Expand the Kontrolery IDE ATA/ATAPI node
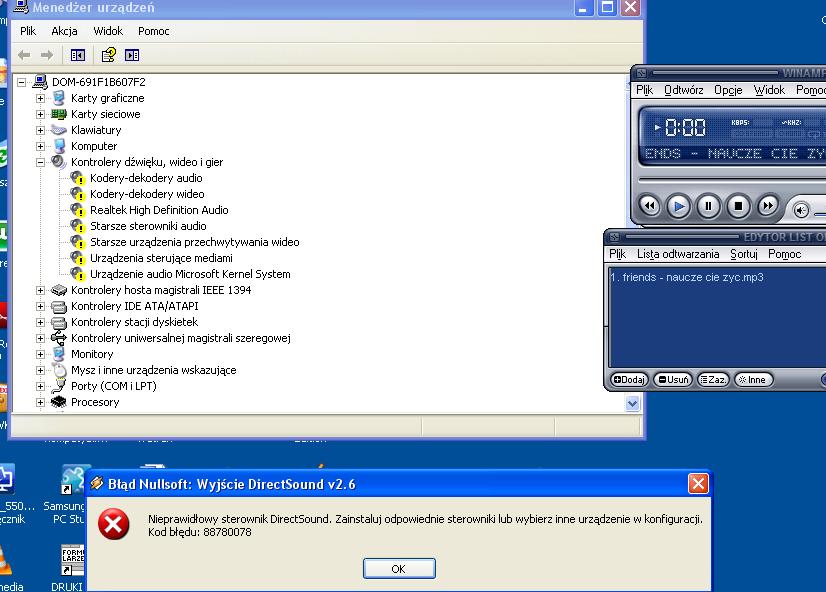The width and height of the screenshot is (826, 592). pyautogui.click(x=40, y=306)
